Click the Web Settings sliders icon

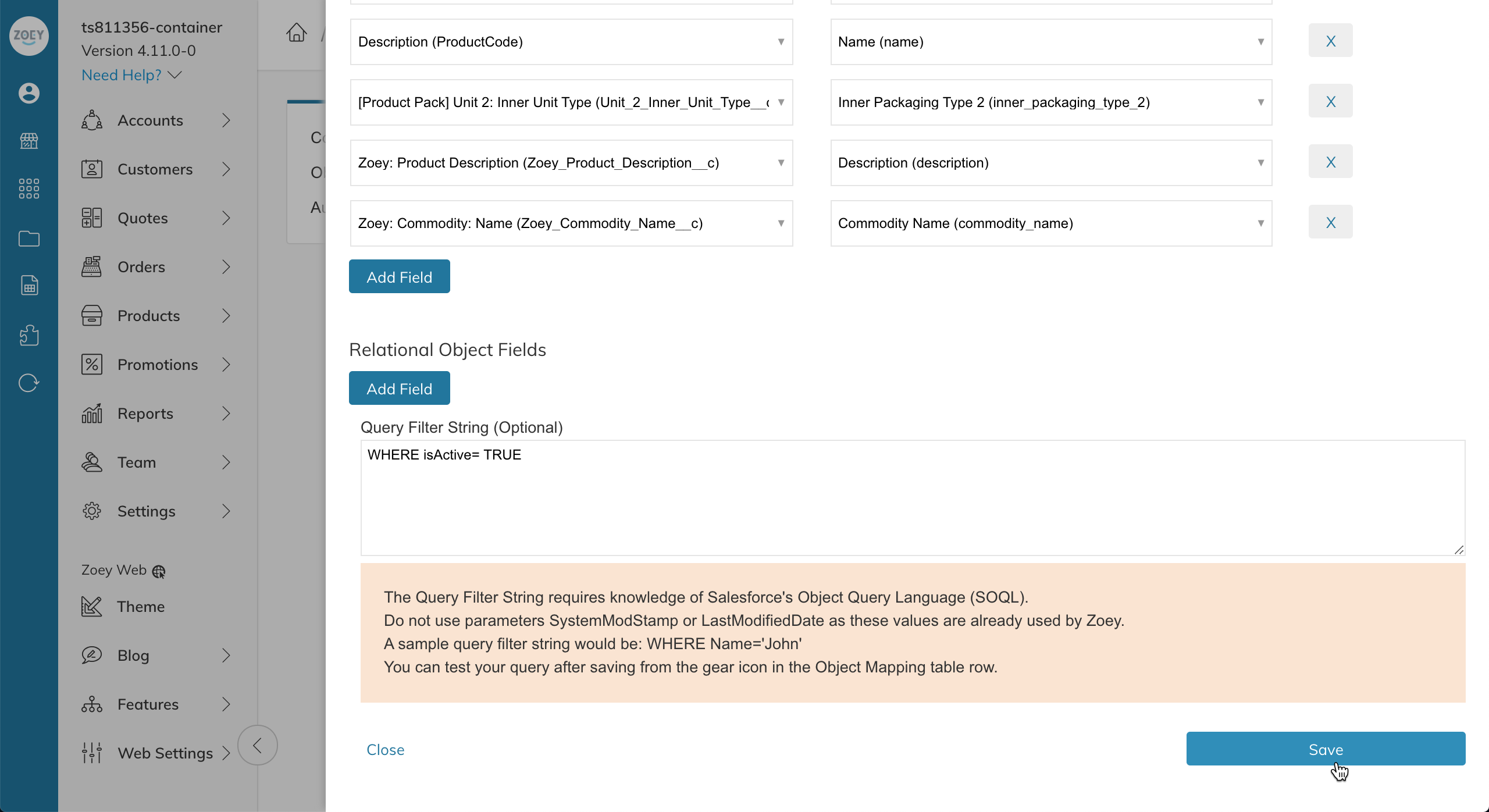point(91,753)
